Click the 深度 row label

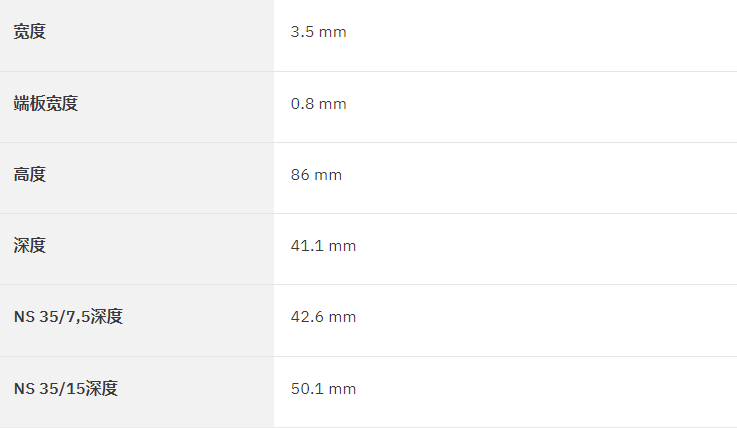click(x=30, y=246)
